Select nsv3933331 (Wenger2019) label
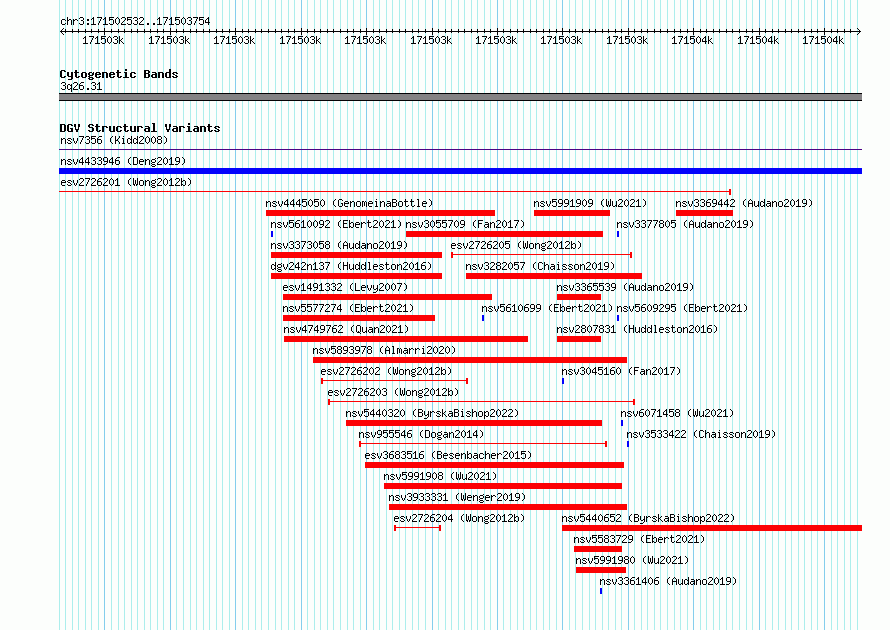The width and height of the screenshot is (890, 630). (457, 497)
